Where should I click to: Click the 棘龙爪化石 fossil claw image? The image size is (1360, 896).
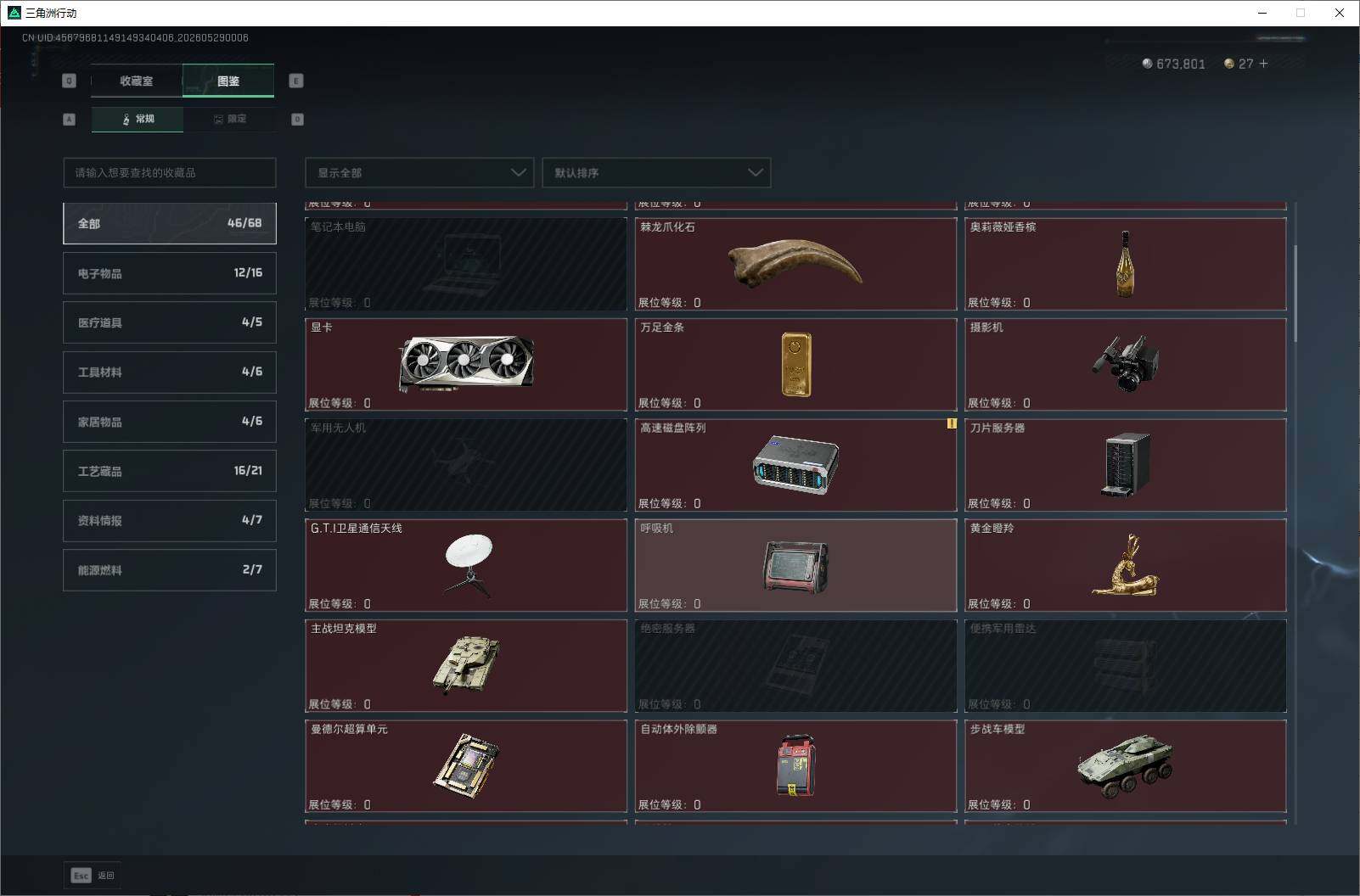[795, 264]
